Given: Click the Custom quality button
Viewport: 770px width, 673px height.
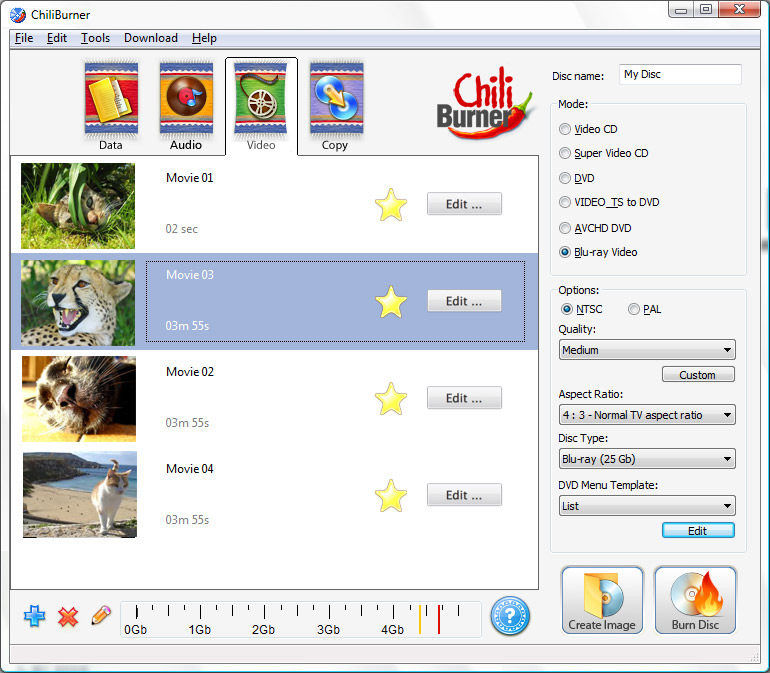Looking at the screenshot, I should [697, 375].
